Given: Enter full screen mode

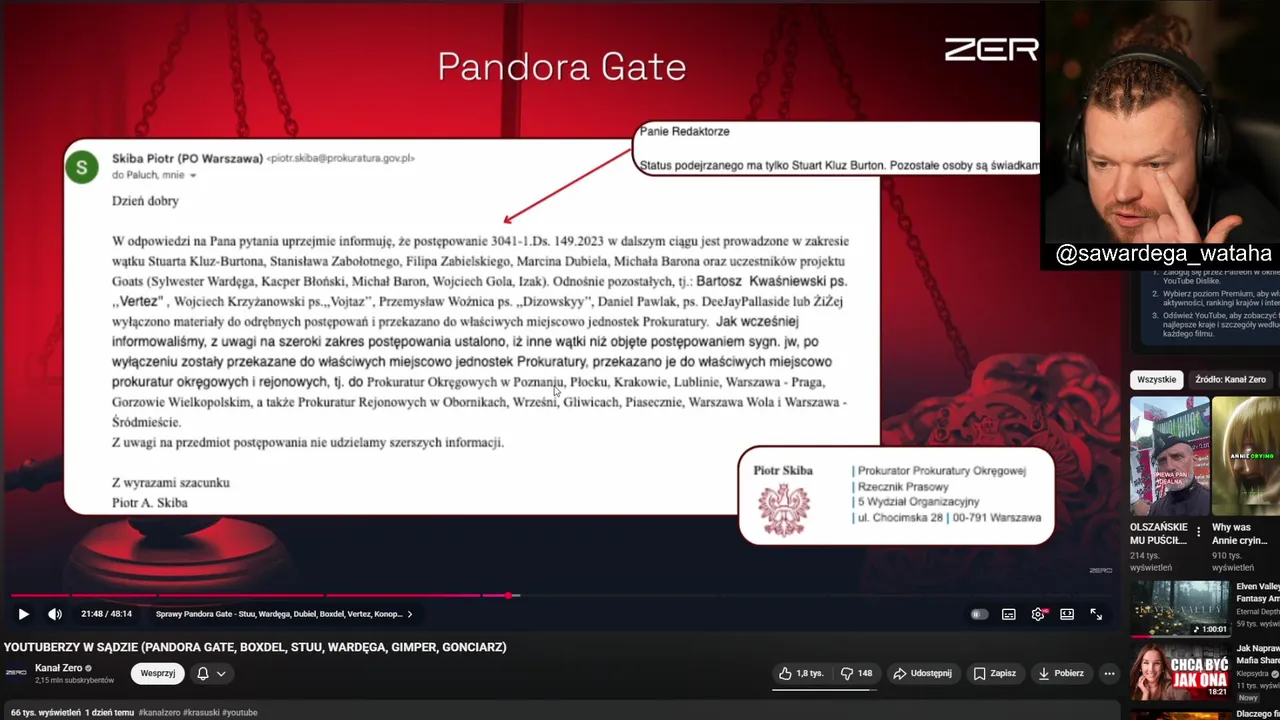Looking at the screenshot, I should point(1096,614).
